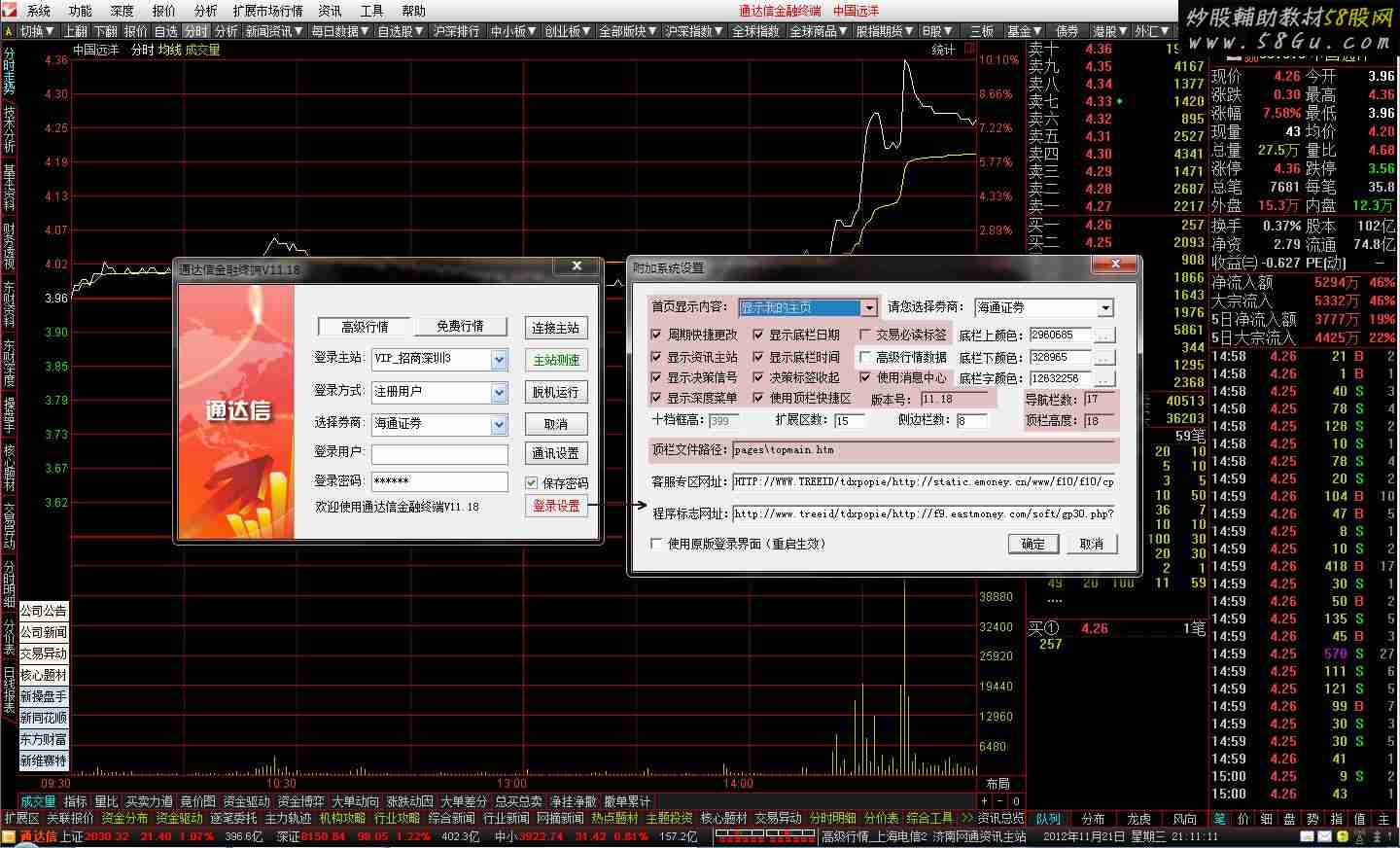Image resolution: width=1400 pixels, height=848 pixels.
Task: Open color picker for 底栏字颜色
Action: (x=1104, y=378)
